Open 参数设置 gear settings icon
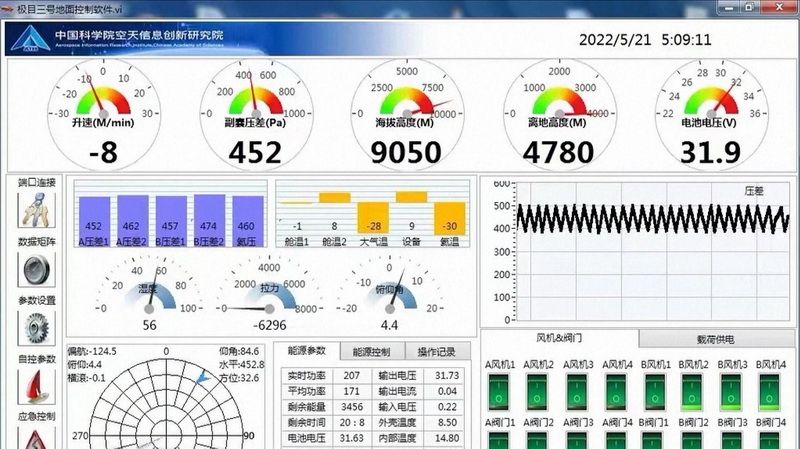The height and width of the screenshot is (449, 800). pos(36,328)
